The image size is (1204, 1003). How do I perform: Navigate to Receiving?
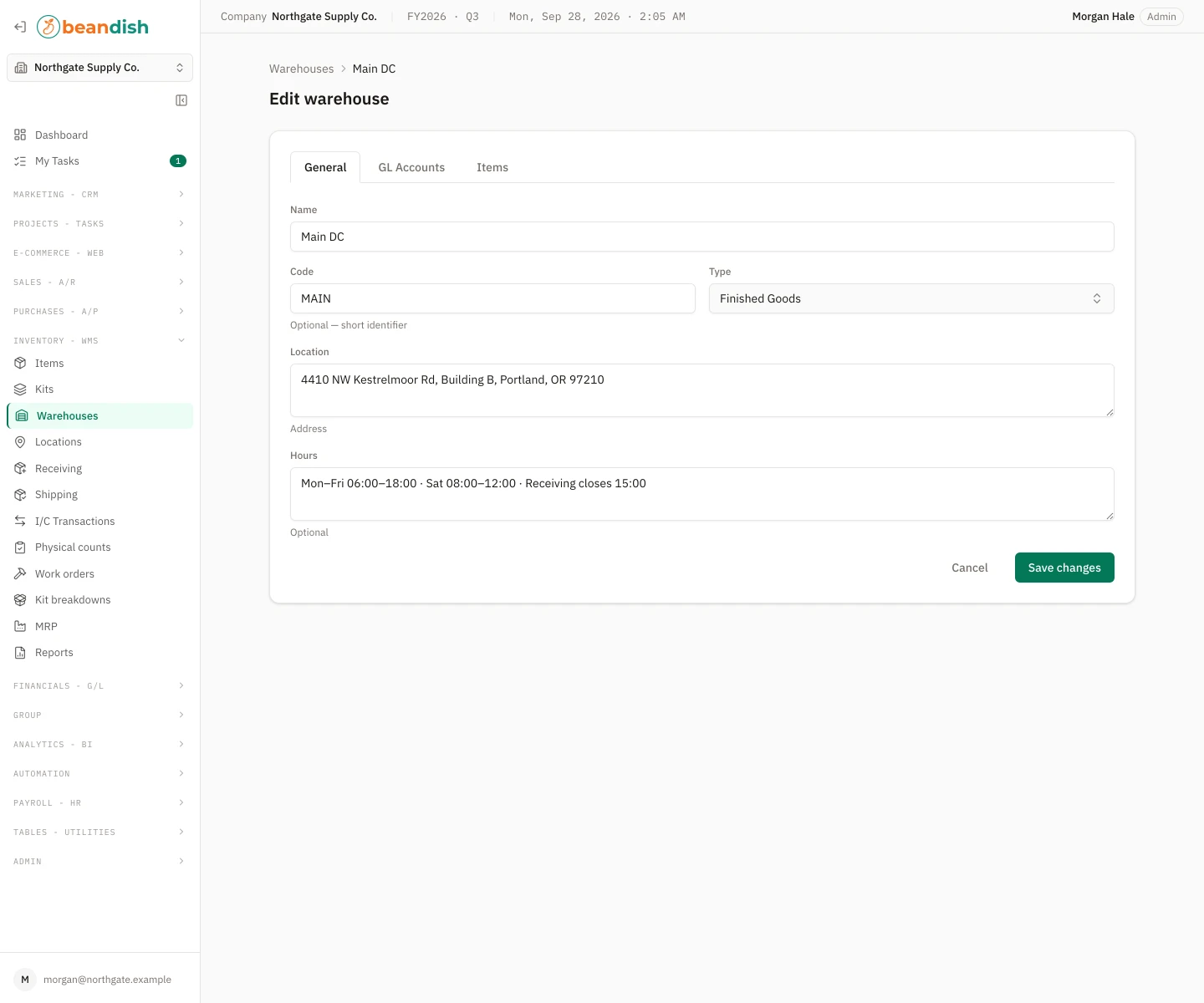(x=100, y=469)
